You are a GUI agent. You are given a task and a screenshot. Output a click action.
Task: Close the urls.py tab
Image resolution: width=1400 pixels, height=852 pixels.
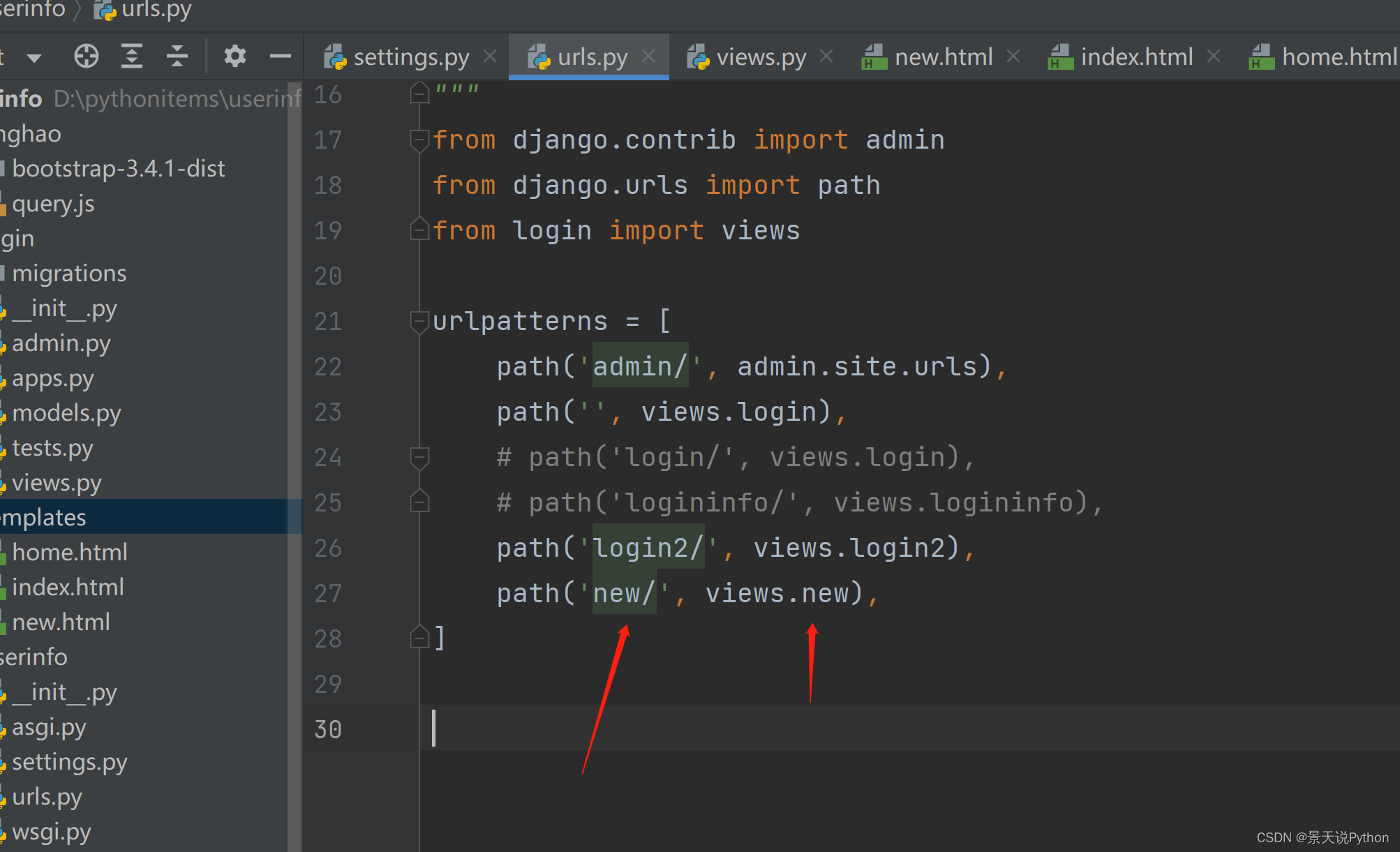click(648, 56)
